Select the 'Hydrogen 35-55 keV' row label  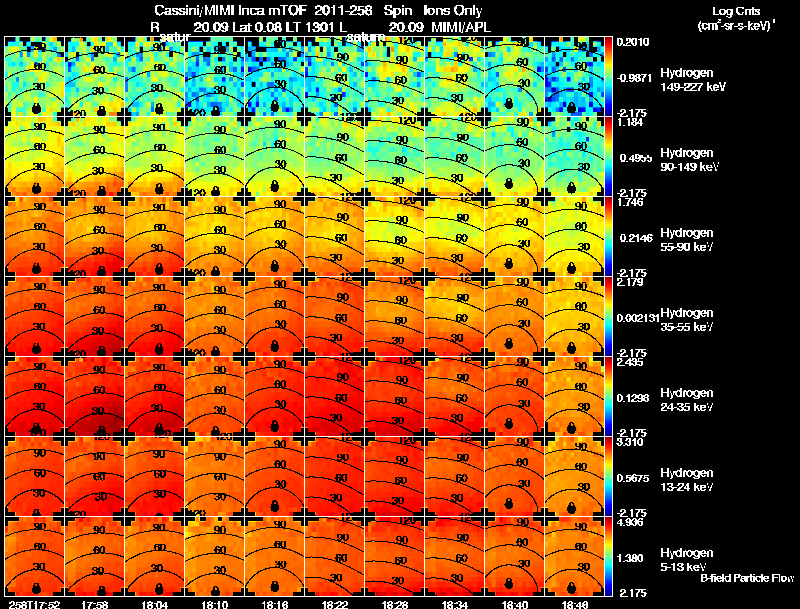687,320
